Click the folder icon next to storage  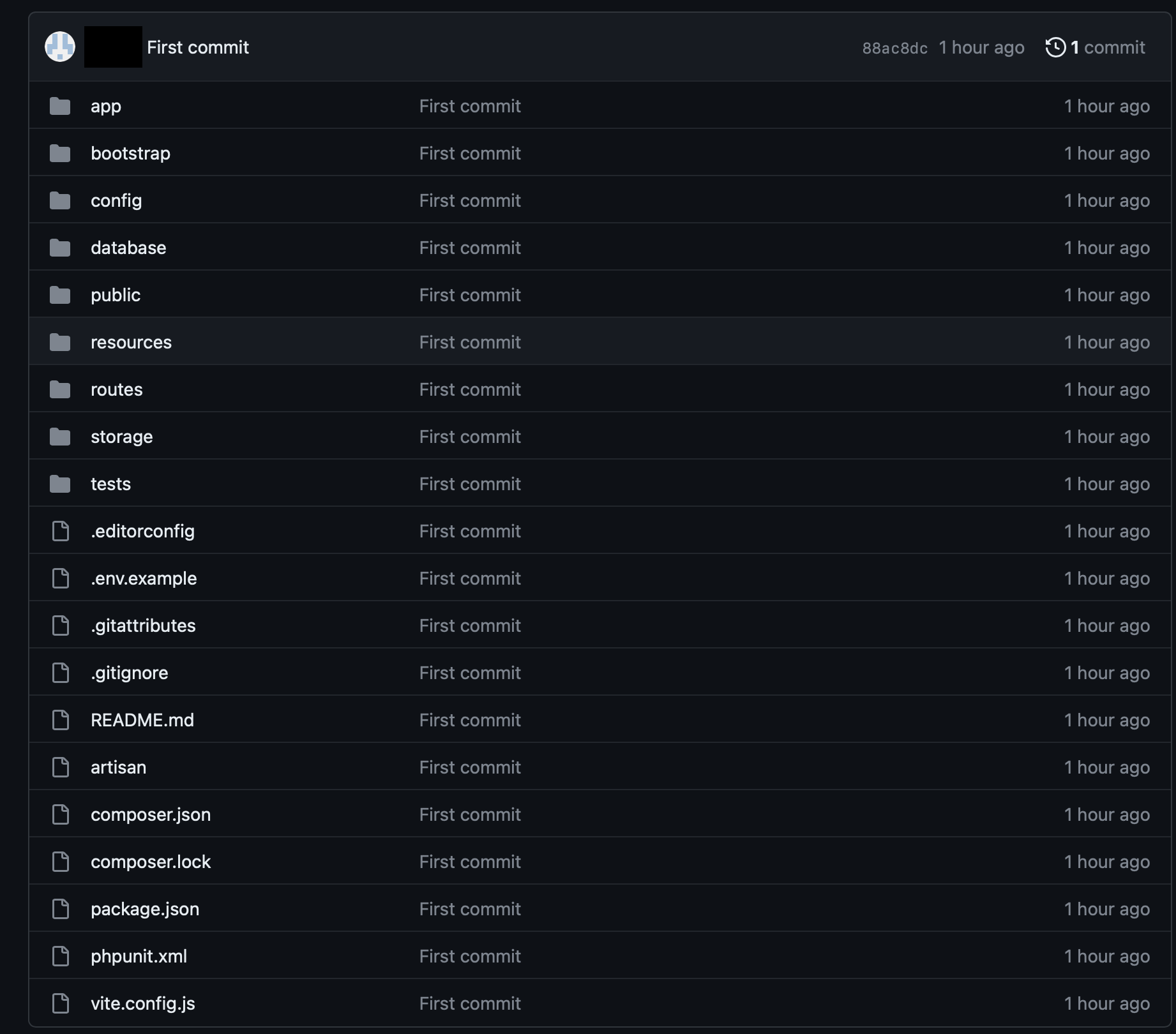(x=59, y=437)
